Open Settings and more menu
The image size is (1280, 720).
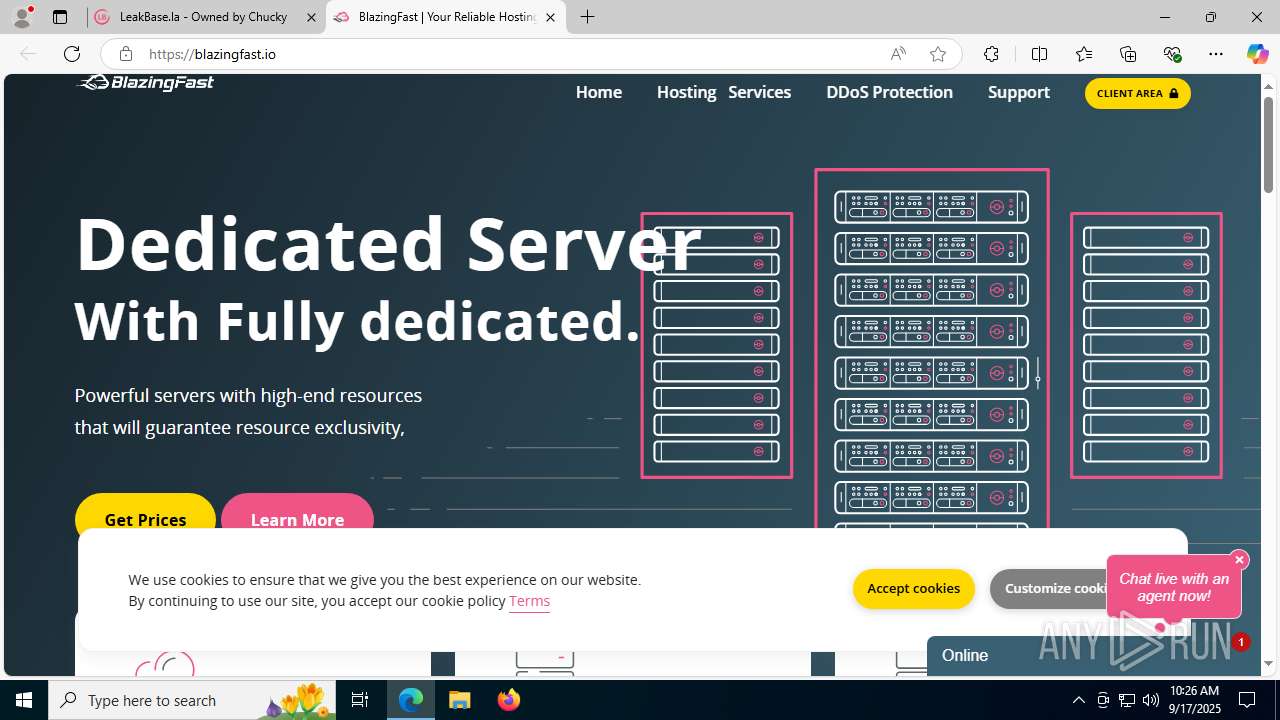point(1216,54)
